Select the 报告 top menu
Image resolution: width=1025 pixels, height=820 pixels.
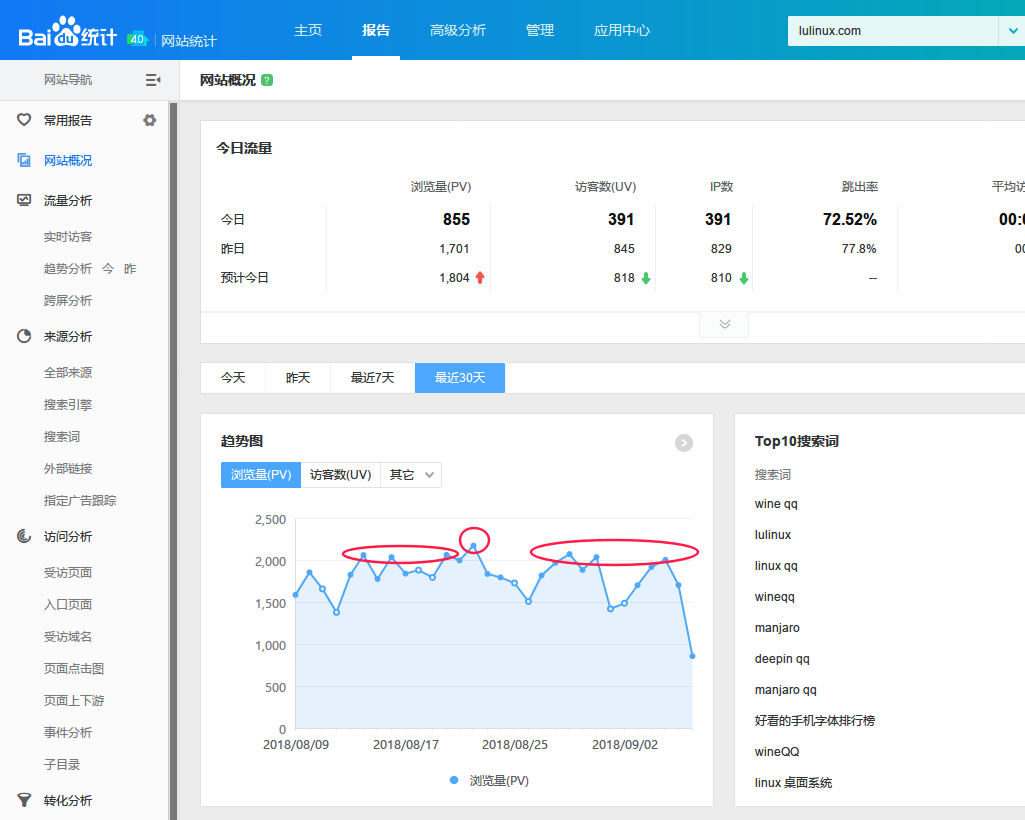coord(376,31)
